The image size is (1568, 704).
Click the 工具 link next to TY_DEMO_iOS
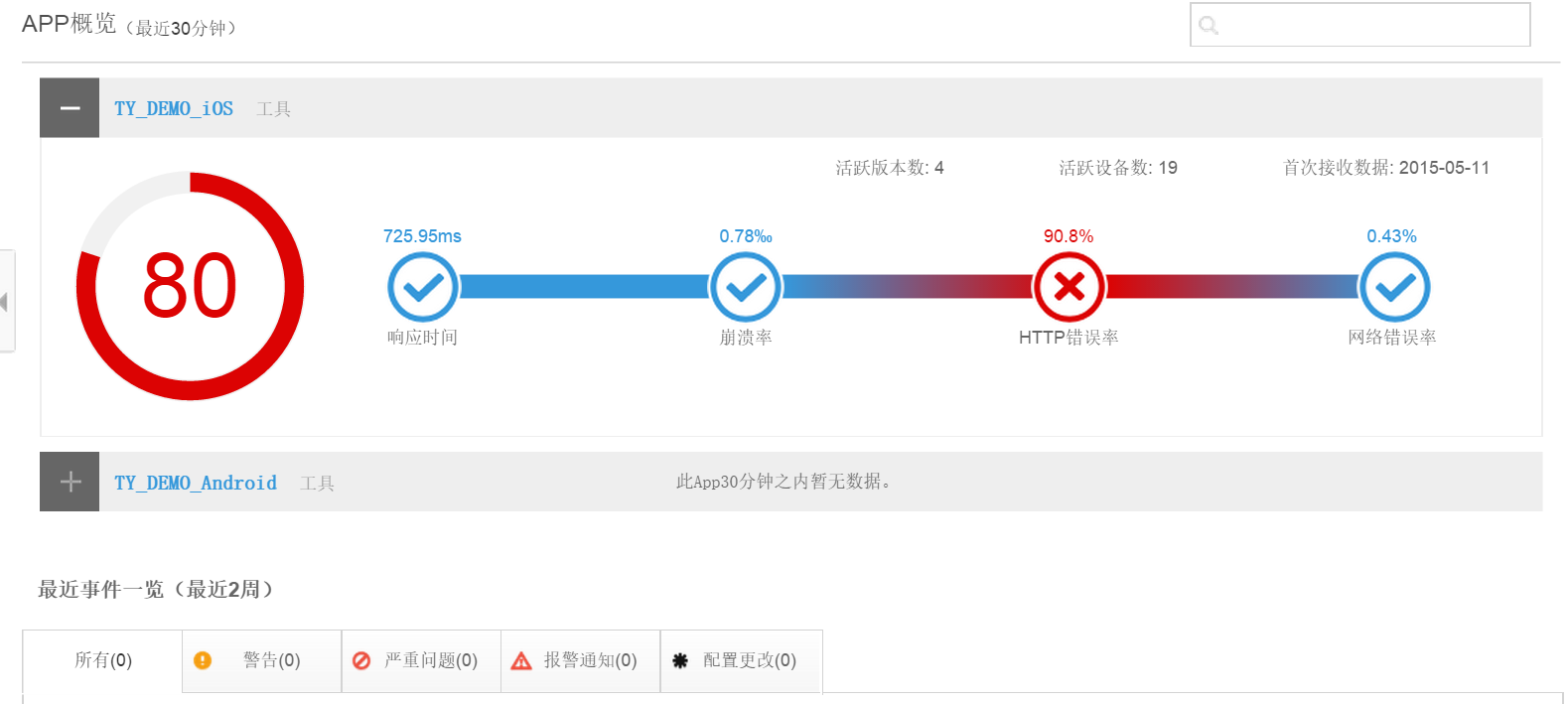(273, 109)
